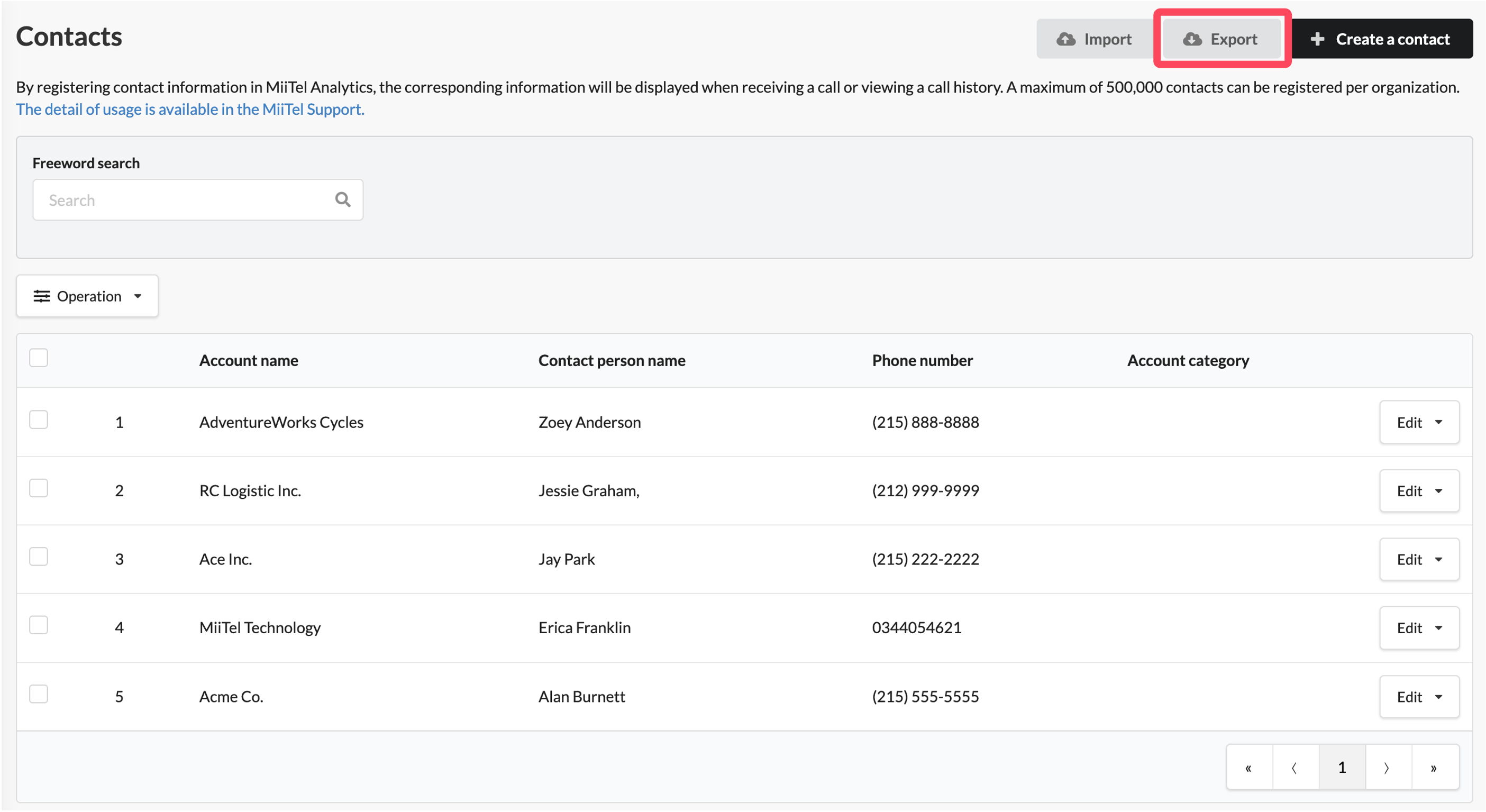Go to previous page arrow
This screenshot has width=1486, height=812.
(x=1296, y=768)
